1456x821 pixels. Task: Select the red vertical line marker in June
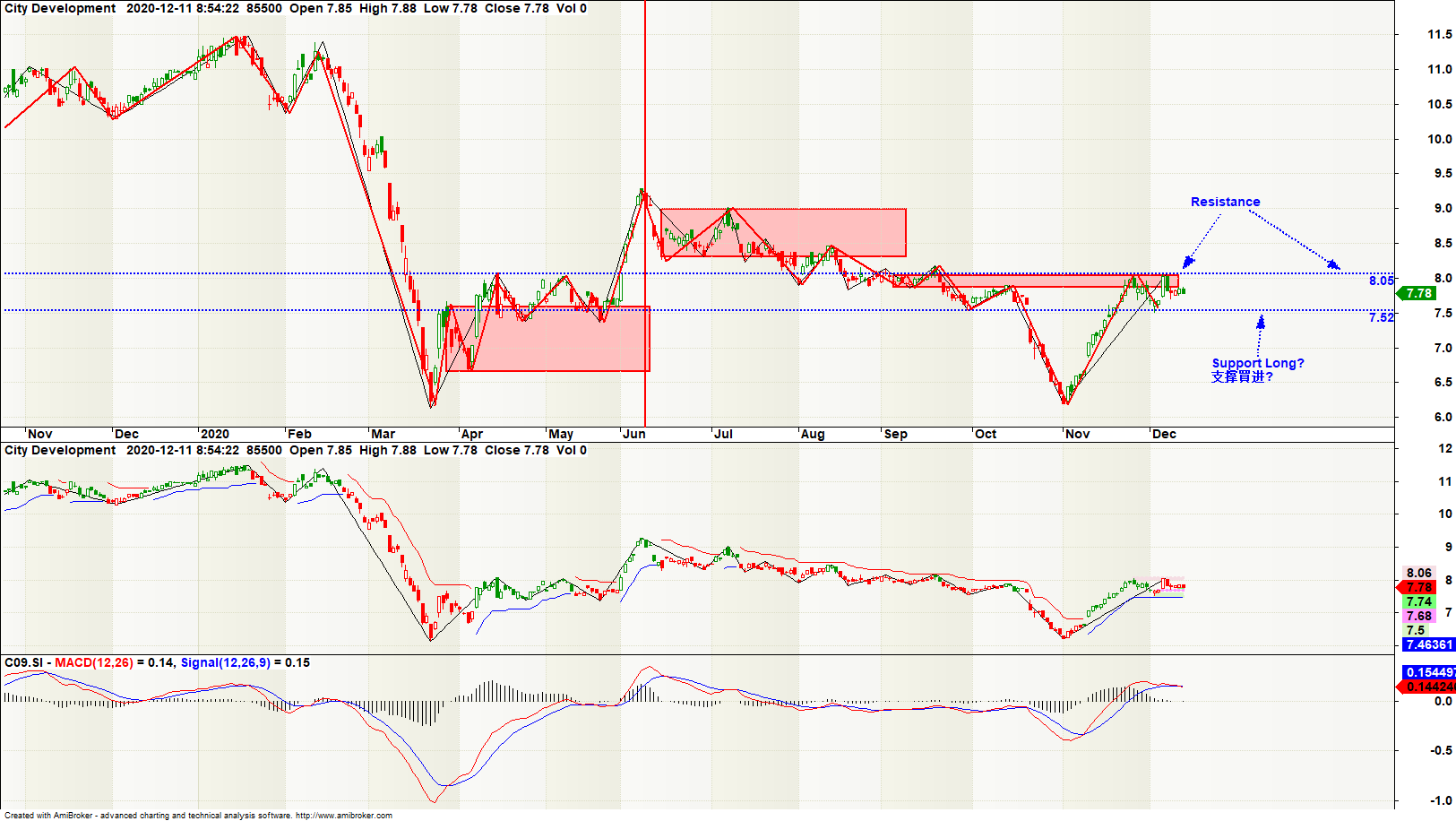(645, 213)
